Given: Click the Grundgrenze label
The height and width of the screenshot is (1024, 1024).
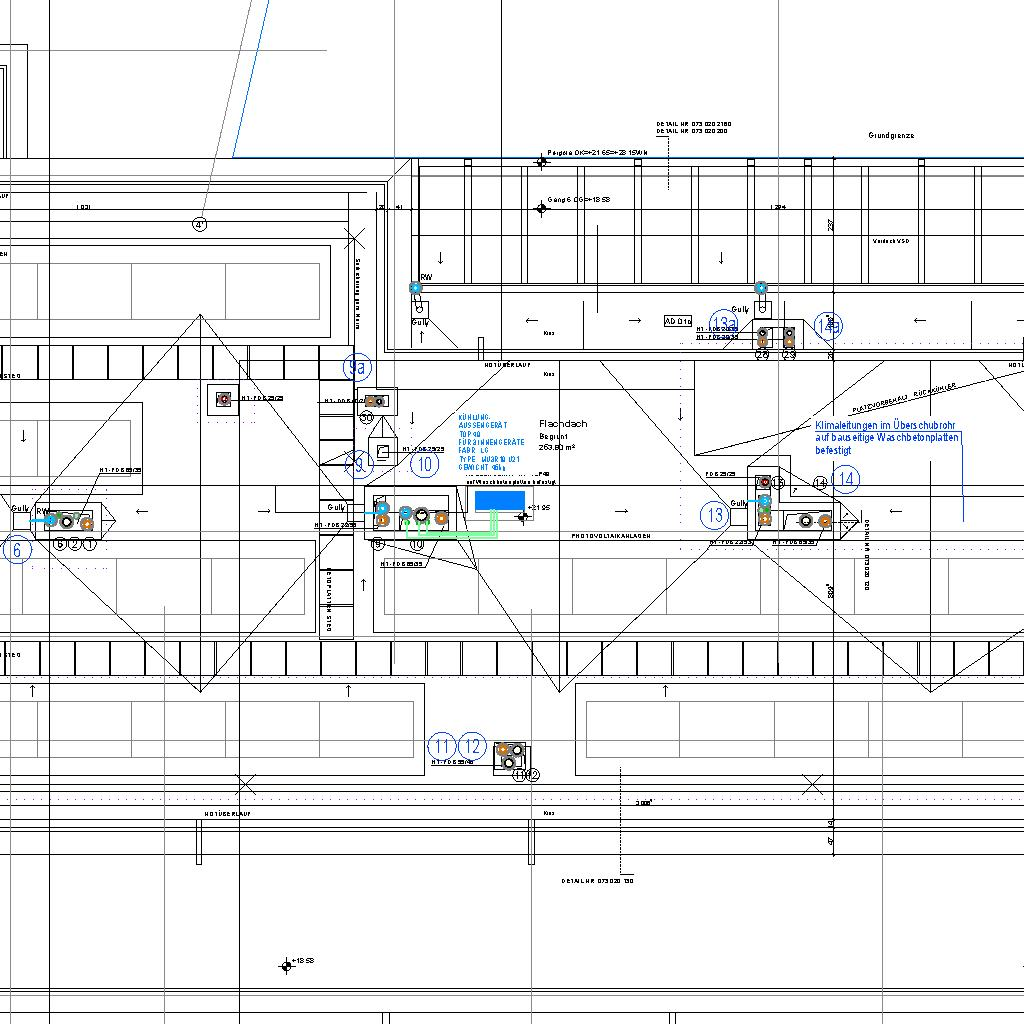Looking at the screenshot, I should click(x=891, y=135).
